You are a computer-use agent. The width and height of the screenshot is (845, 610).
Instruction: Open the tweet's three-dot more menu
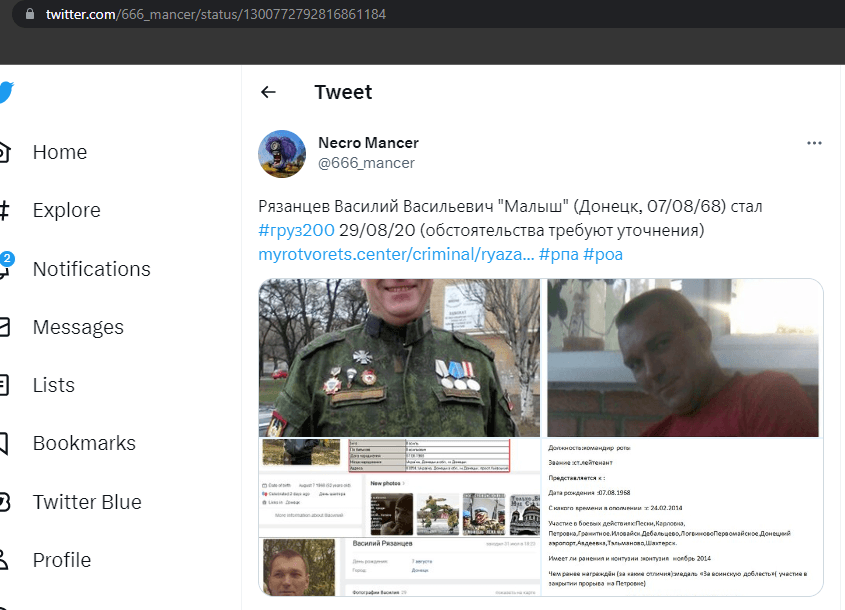(x=814, y=143)
